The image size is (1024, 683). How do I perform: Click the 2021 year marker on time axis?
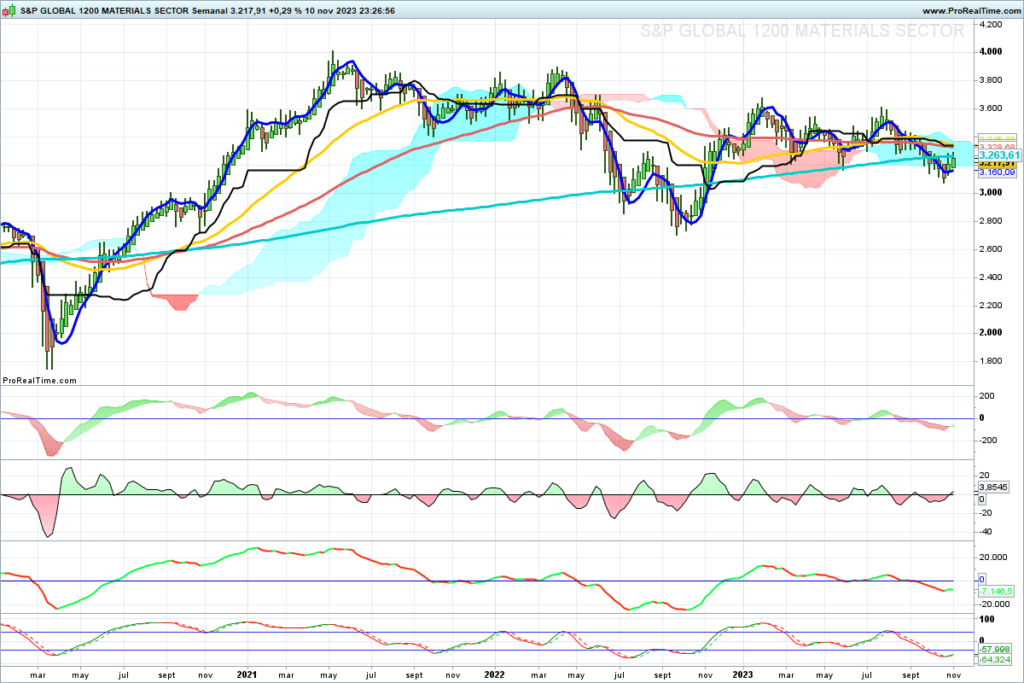[x=247, y=675]
